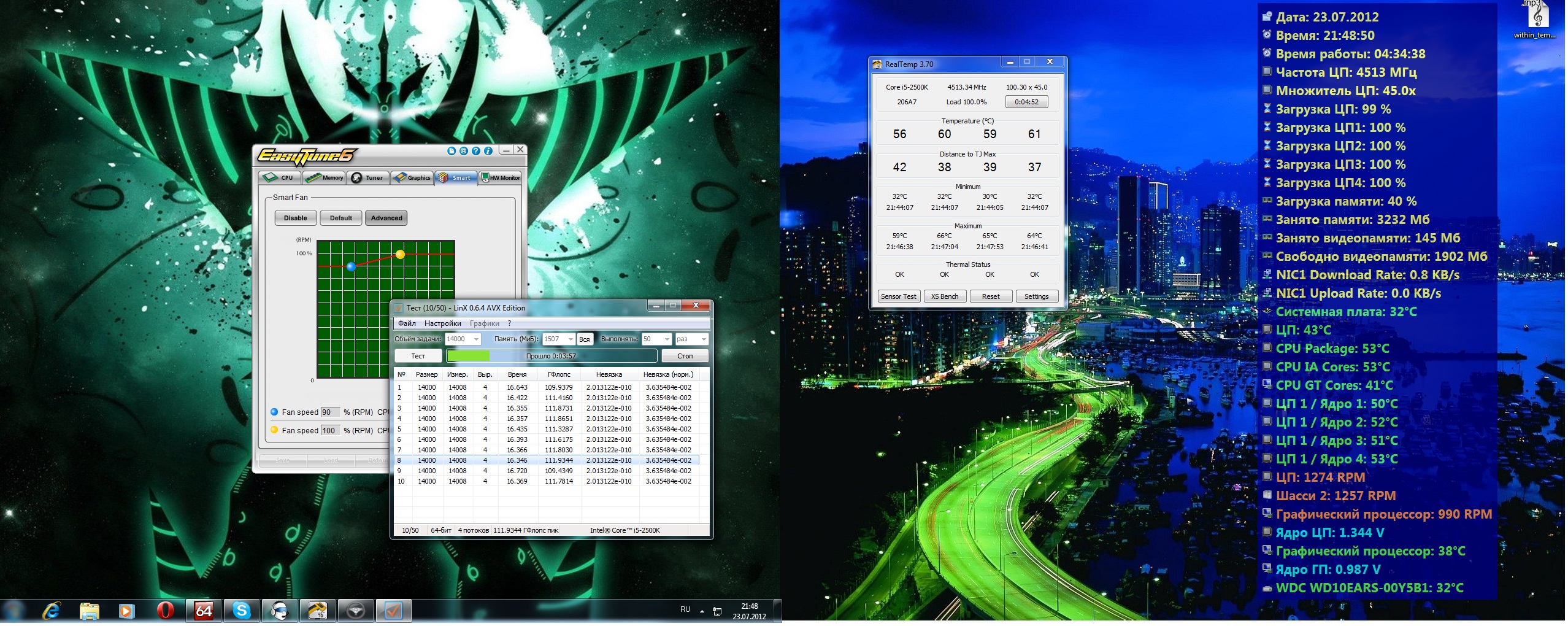1568x626 pixels.
Task: Click the Вся memory button in LinX
Action: pyautogui.click(x=585, y=339)
